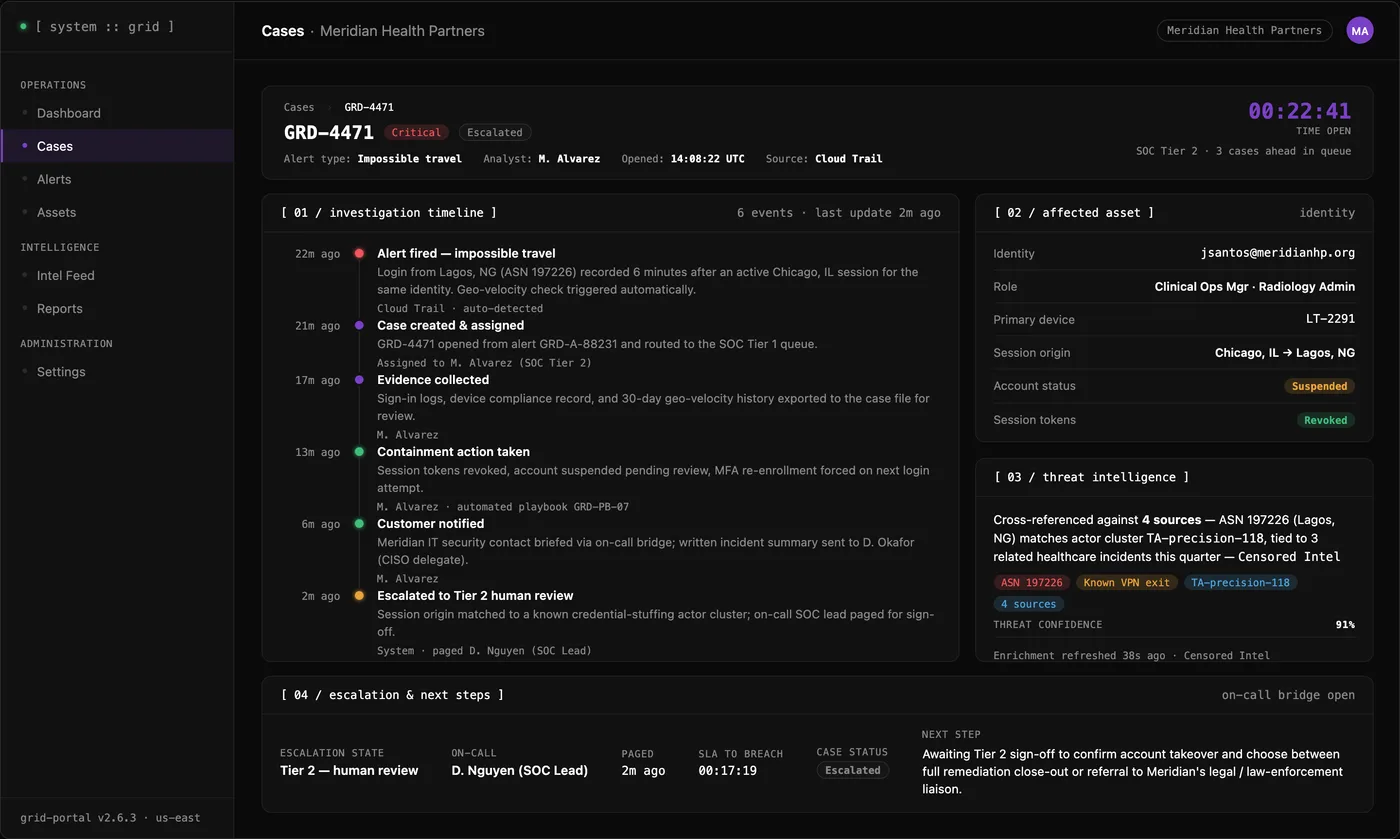This screenshot has height=839, width=1400.
Task: Click the MA user avatar
Action: pos(1360,31)
